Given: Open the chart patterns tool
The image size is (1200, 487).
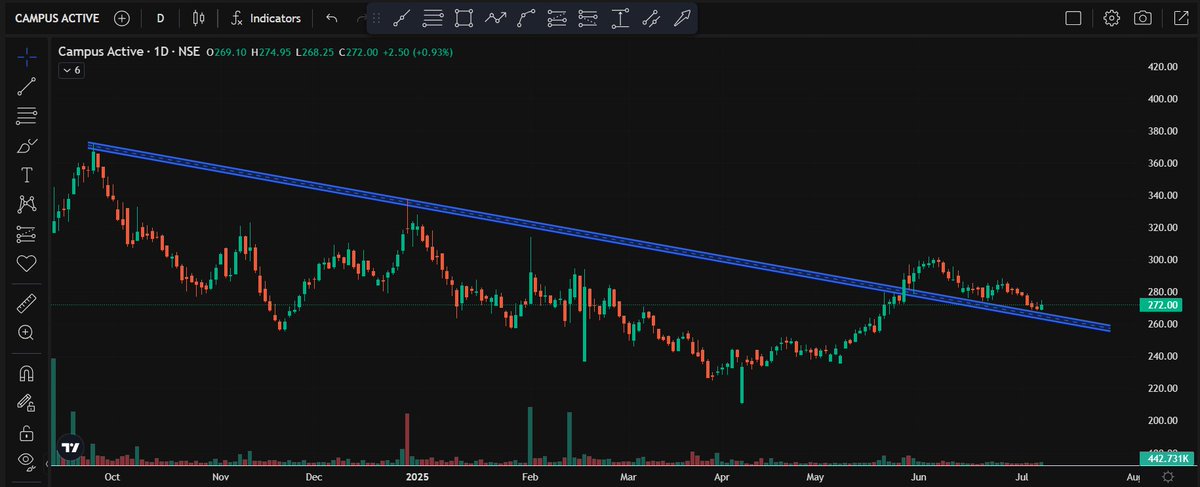Looking at the screenshot, I should (27, 204).
